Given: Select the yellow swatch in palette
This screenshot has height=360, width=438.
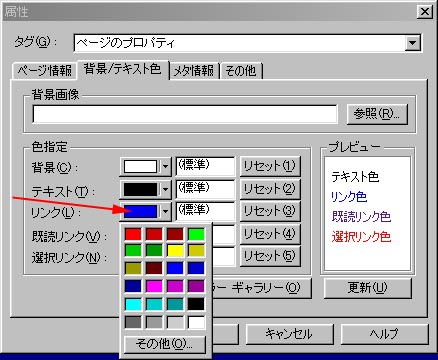Looking at the screenshot, I should point(175,250).
